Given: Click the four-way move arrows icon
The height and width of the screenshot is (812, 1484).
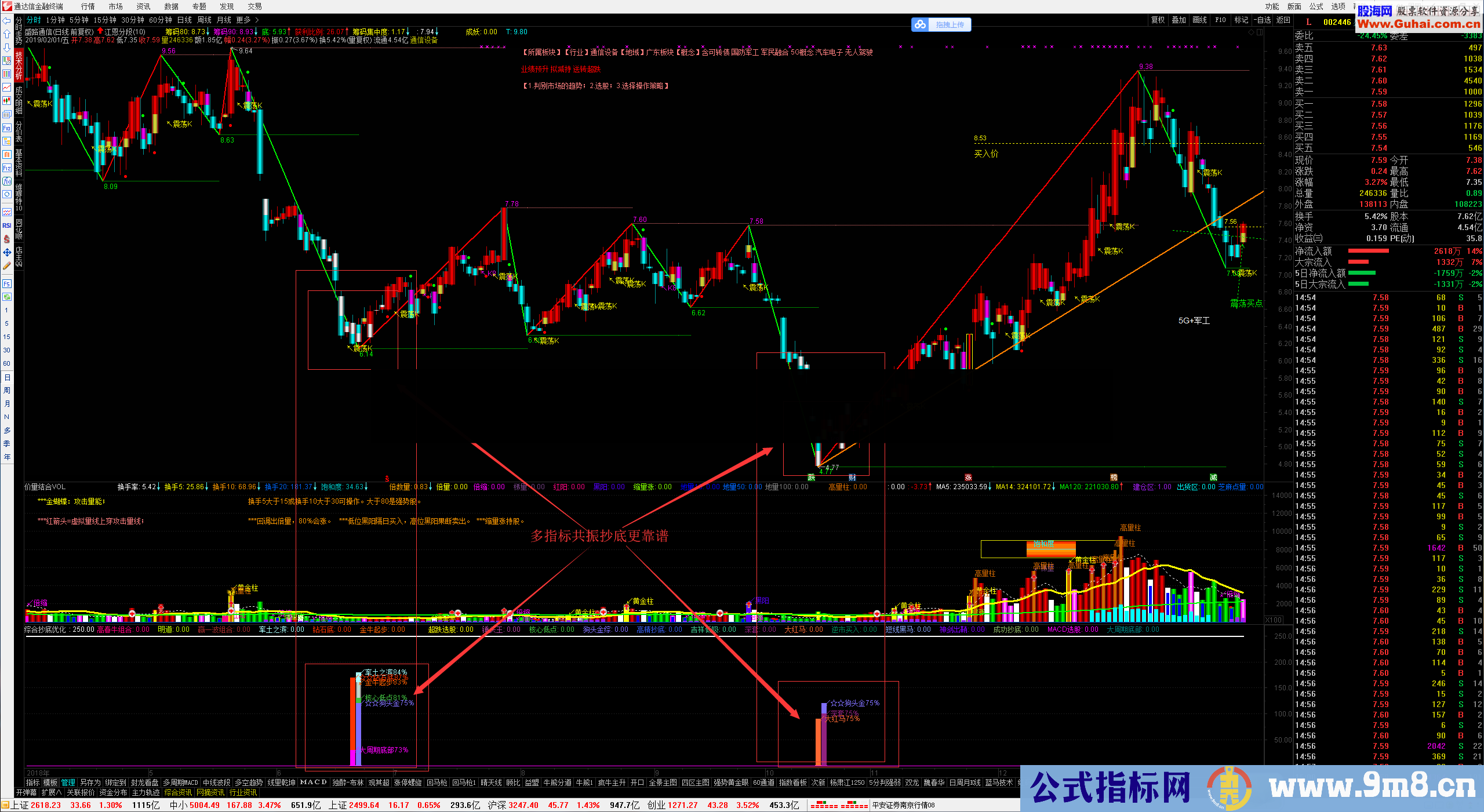Looking at the screenshot, I should 7,253.
